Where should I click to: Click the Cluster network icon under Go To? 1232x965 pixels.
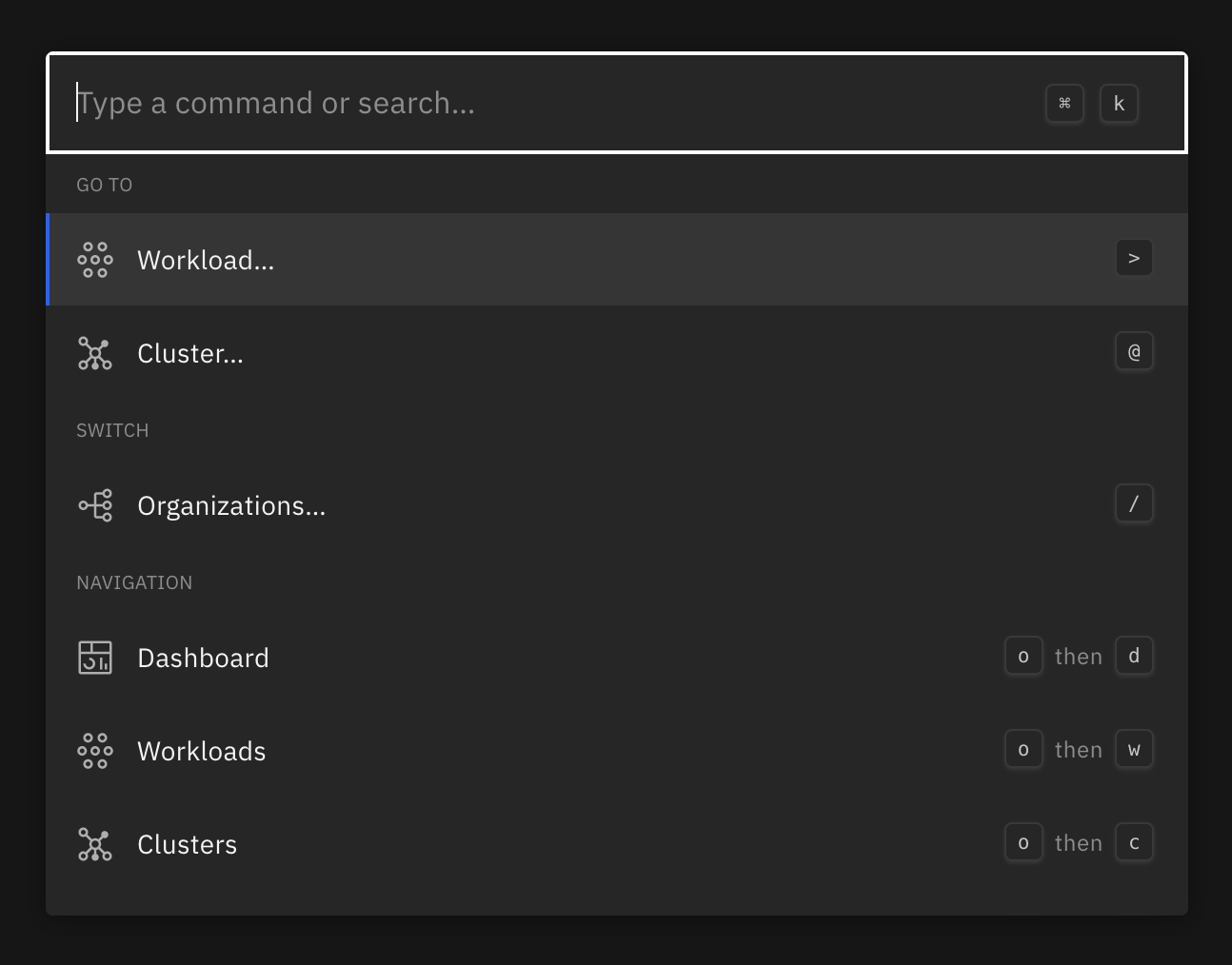(x=94, y=353)
